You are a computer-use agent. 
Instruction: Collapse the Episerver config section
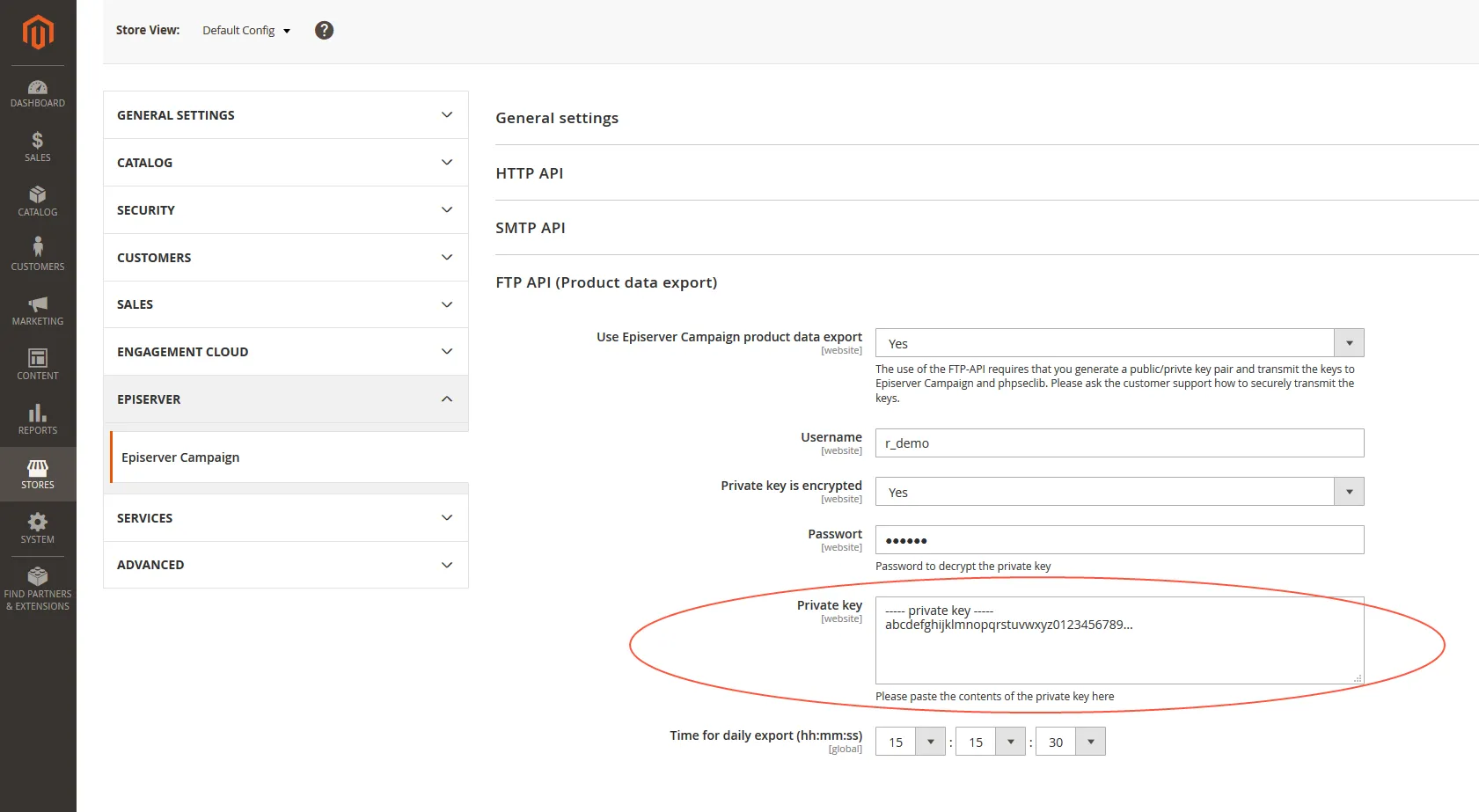point(286,399)
